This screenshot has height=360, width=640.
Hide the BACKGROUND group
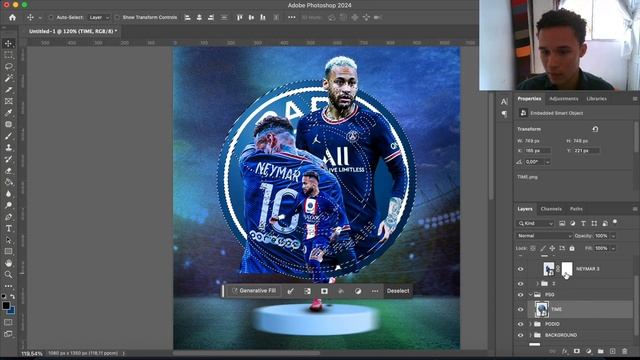click(520, 335)
